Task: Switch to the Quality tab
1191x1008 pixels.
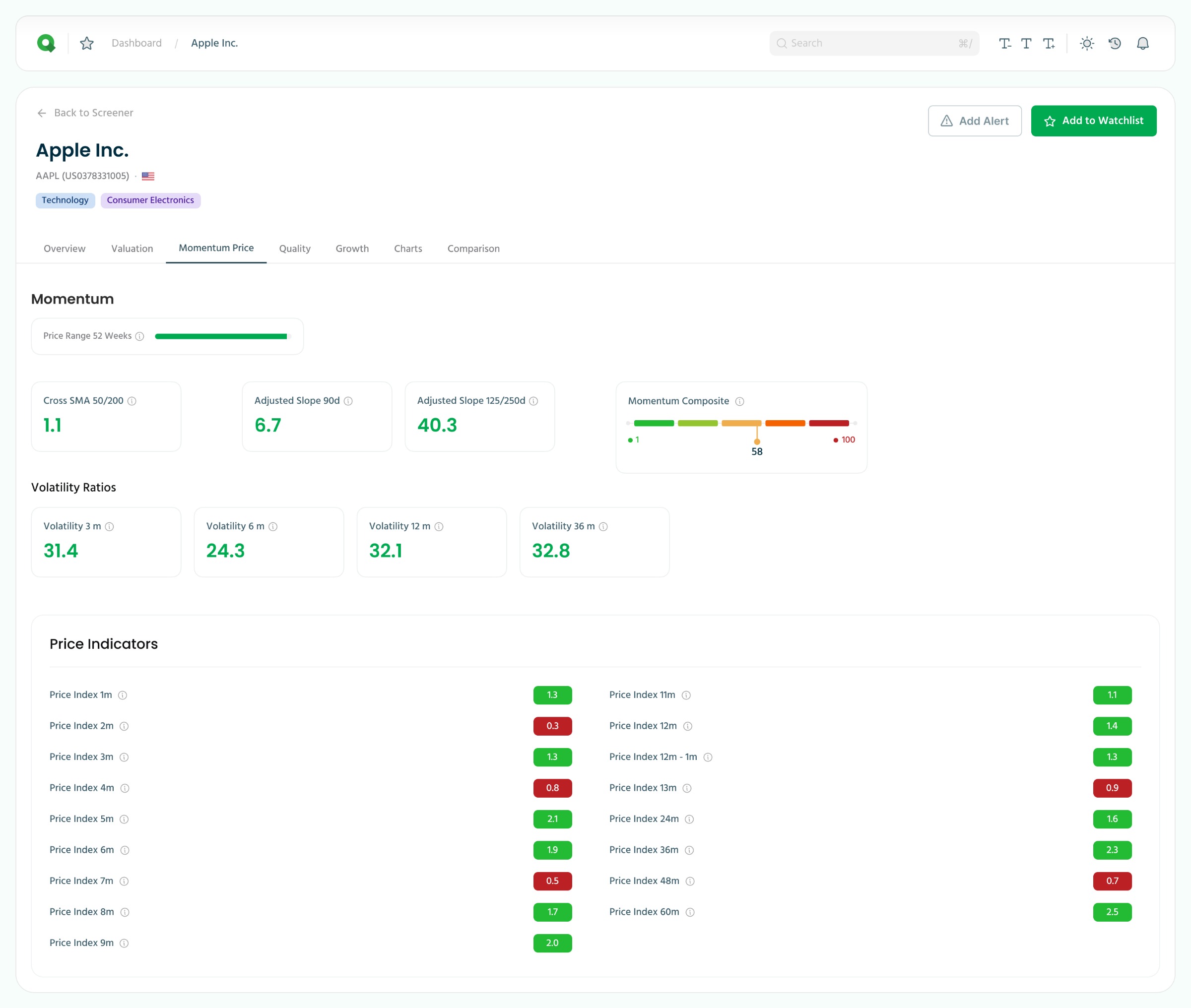Action: click(x=295, y=249)
